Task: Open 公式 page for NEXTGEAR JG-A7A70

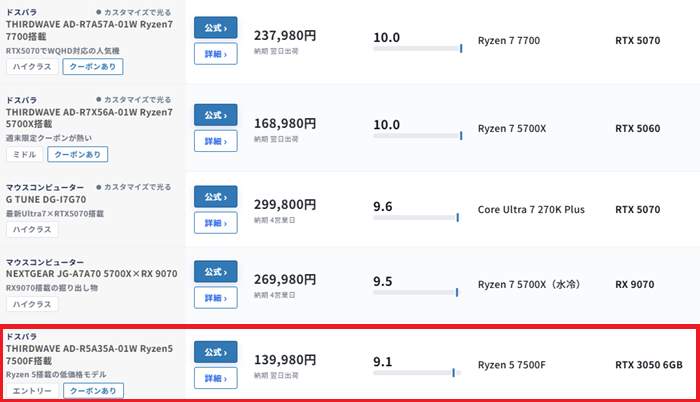Action: click(x=216, y=272)
